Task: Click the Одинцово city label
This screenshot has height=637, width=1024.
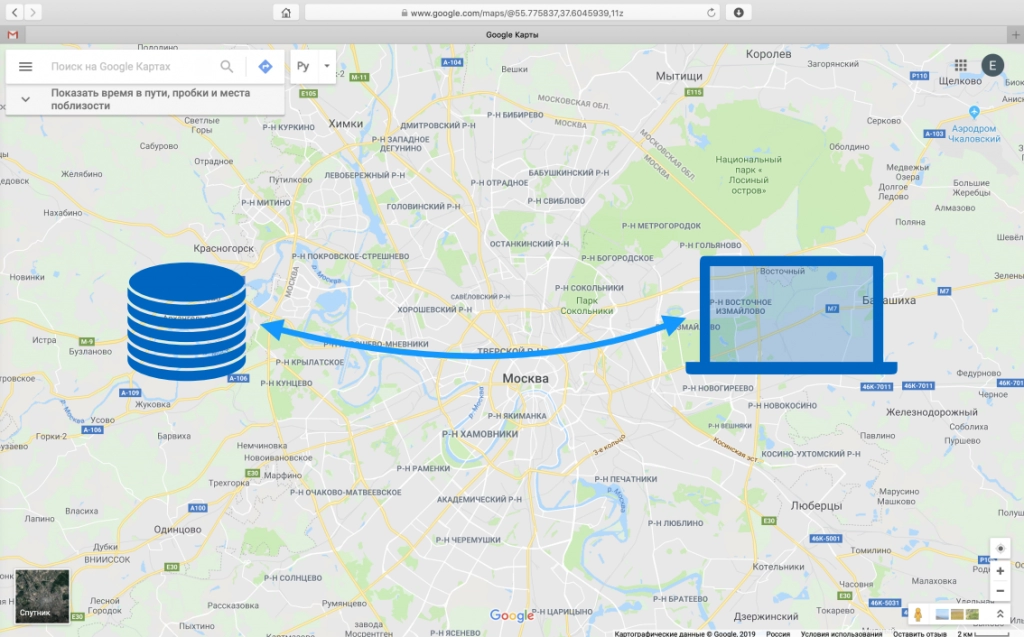Action: [x=178, y=529]
